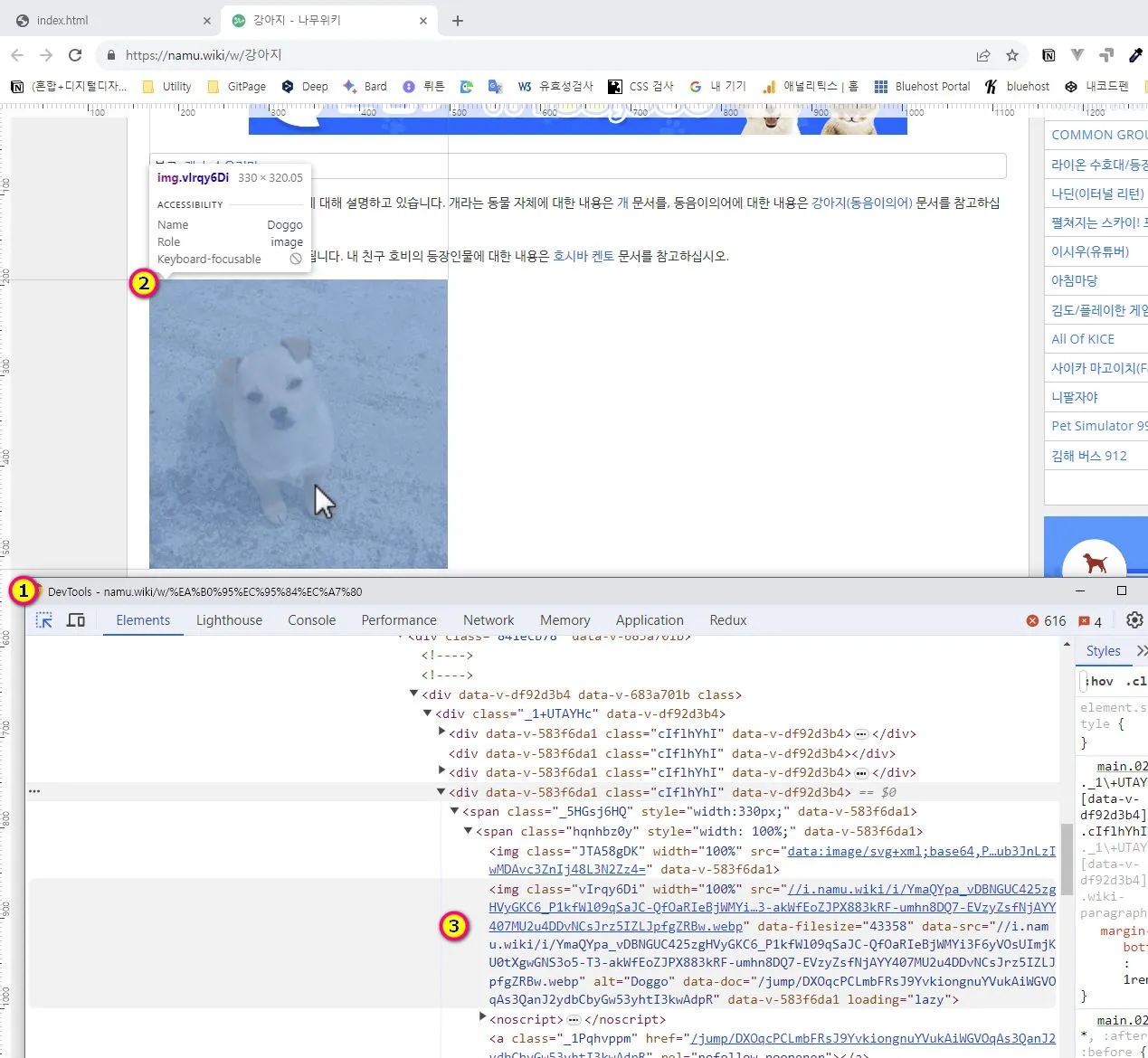Toggle the device toolbar icon

pyautogui.click(x=76, y=620)
